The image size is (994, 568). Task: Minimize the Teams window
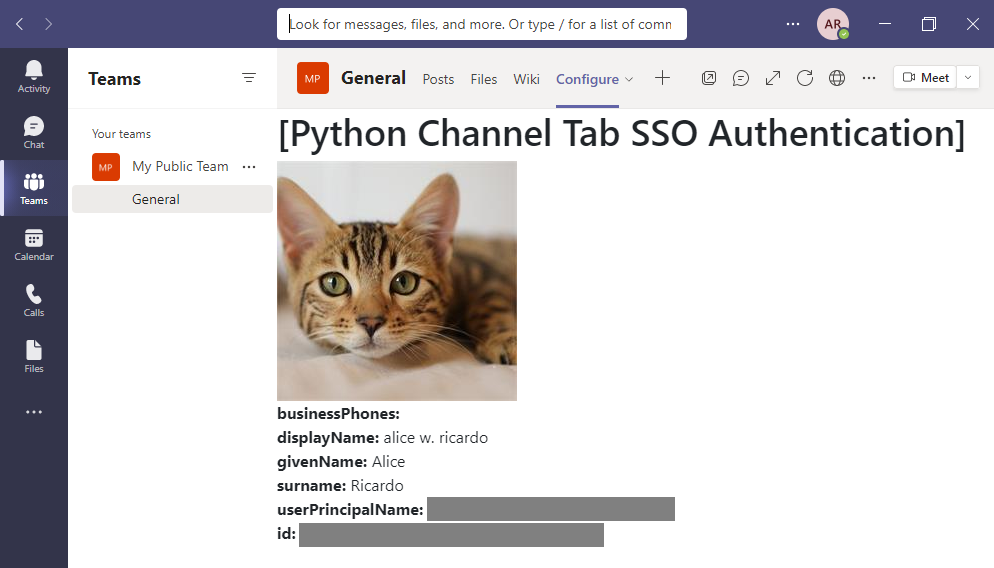(x=885, y=24)
